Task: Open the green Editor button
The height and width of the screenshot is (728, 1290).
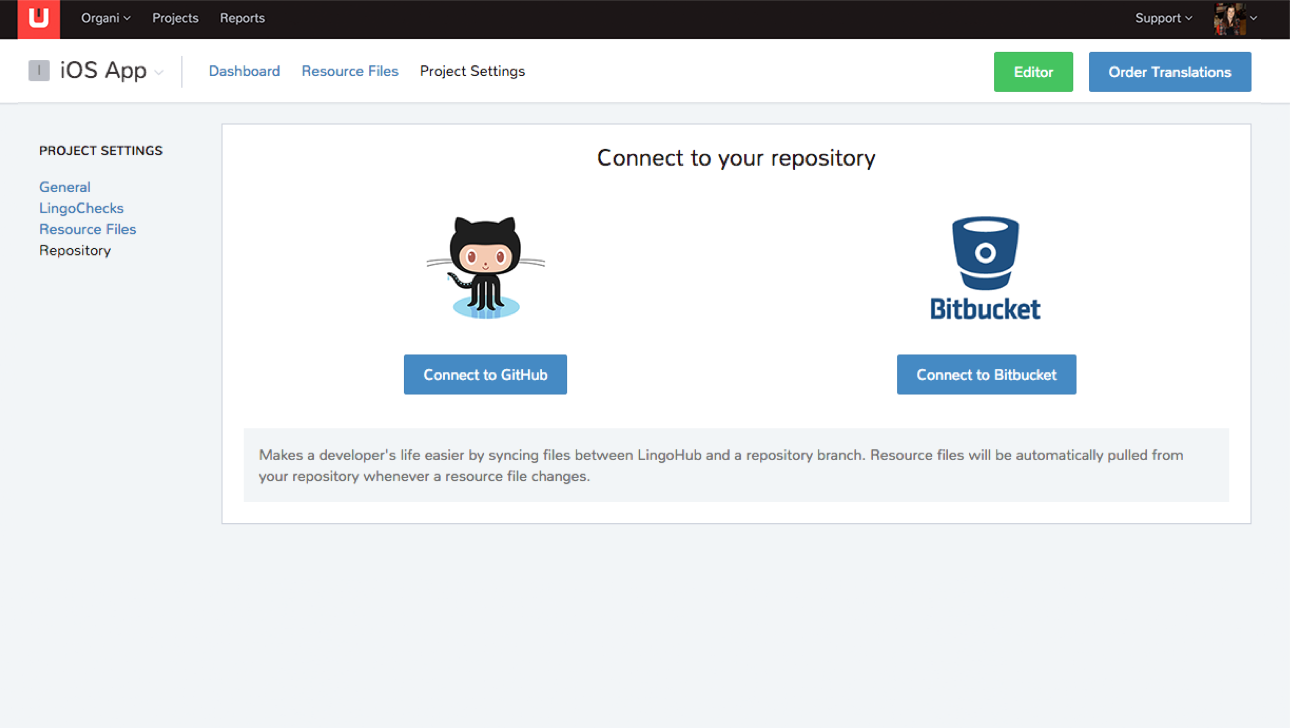Action: [x=1033, y=72]
